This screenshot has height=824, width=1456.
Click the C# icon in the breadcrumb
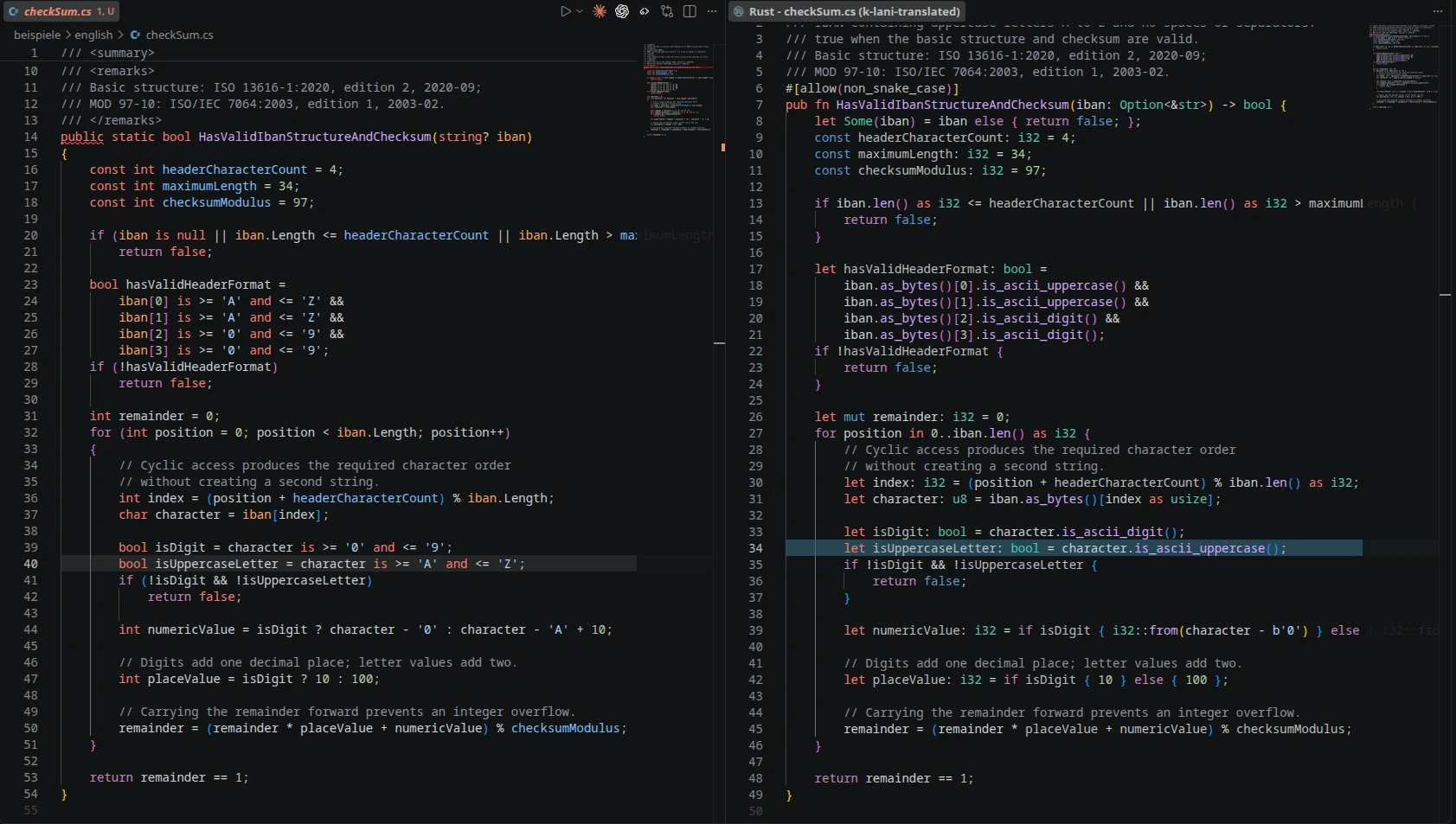pos(135,35)
